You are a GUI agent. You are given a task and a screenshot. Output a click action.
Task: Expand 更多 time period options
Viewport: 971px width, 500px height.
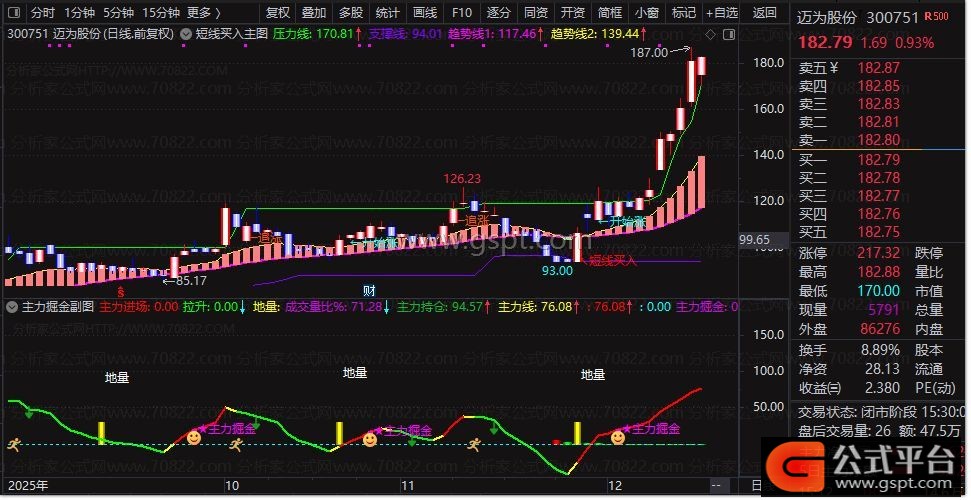(x=204, y=13)
